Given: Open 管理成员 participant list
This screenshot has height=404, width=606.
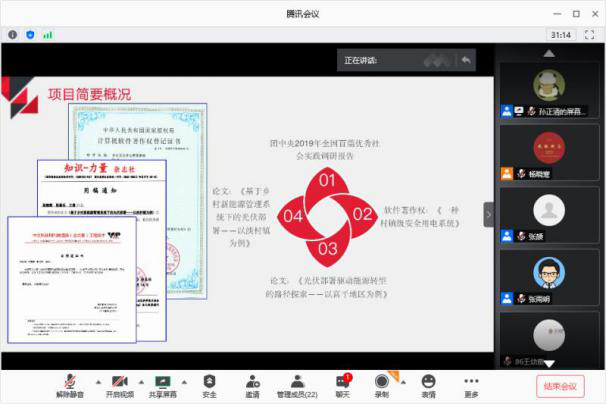Looking at the screenshot, I should pyautogui.click(x=297, y=381).
